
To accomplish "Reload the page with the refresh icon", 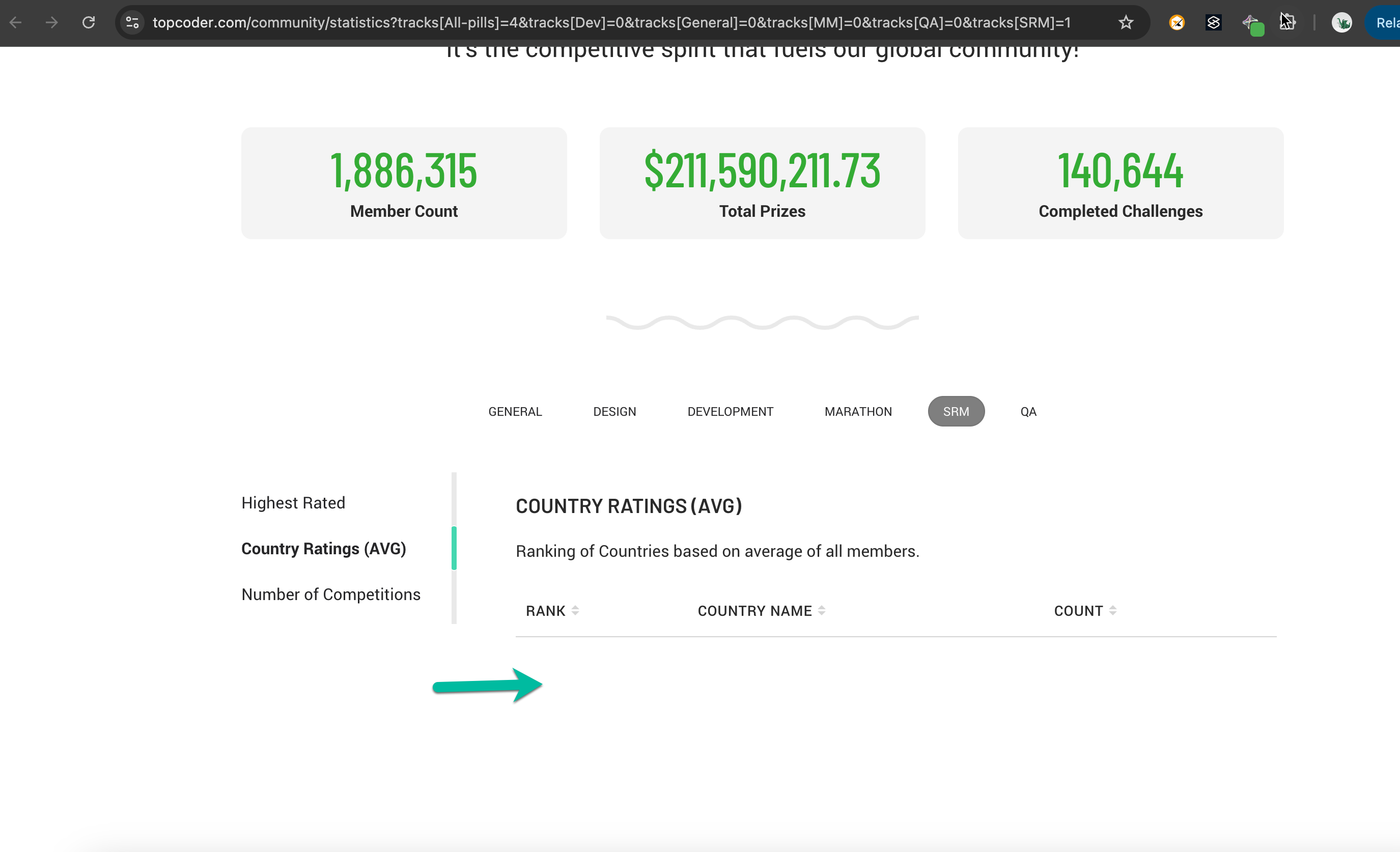I will pos(89,23).
